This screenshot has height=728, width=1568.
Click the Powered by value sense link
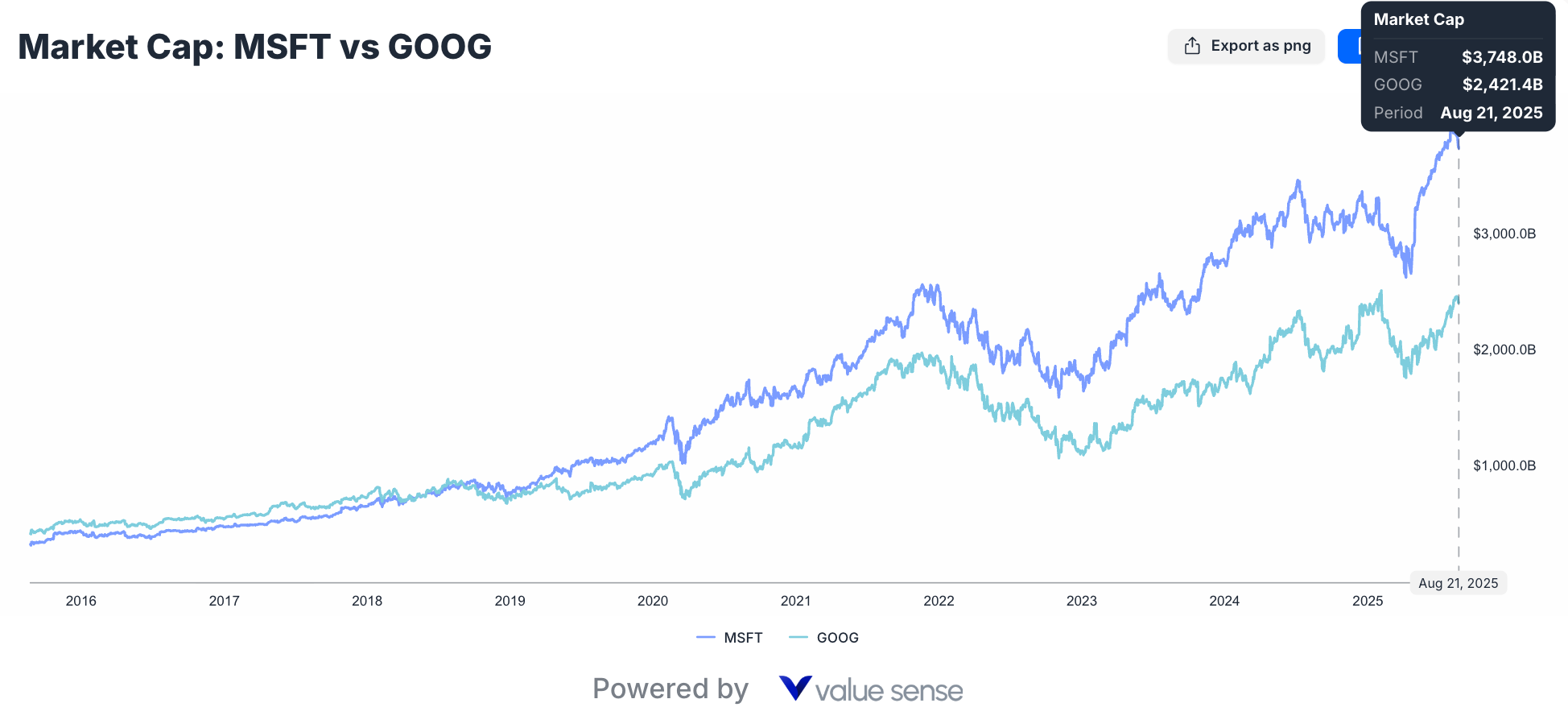tap(777, 689)
